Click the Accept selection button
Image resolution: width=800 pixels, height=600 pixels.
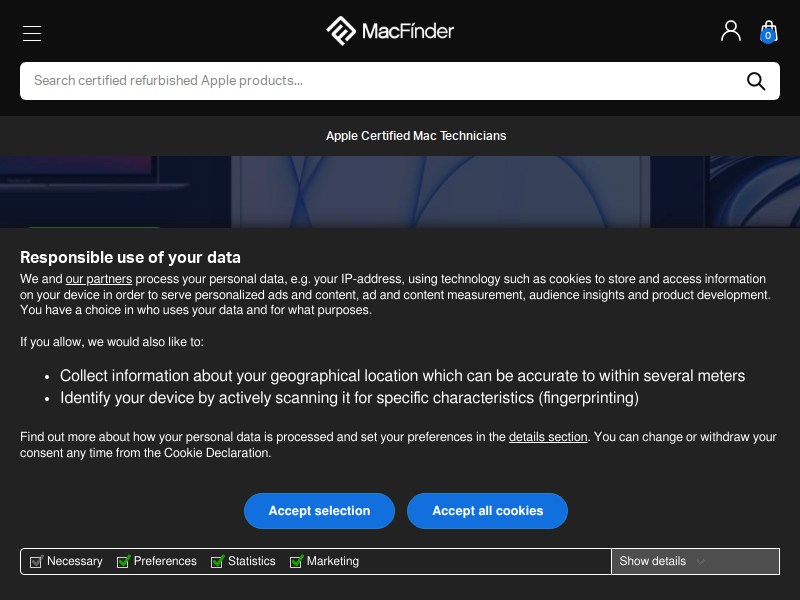pyautogui.click(x=319, y=511)
